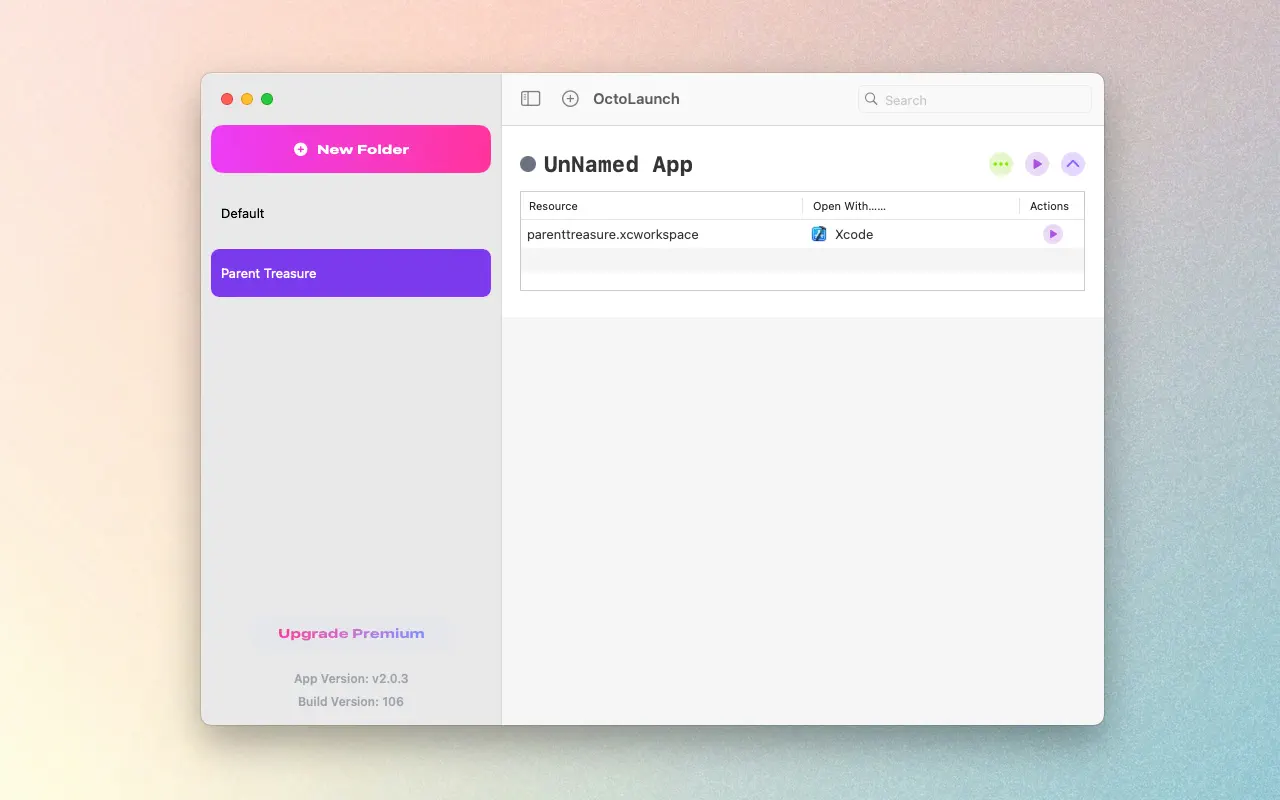
Task: Collapse the UnNamed App section using the chevron
Action: [x=1073, y=163]
